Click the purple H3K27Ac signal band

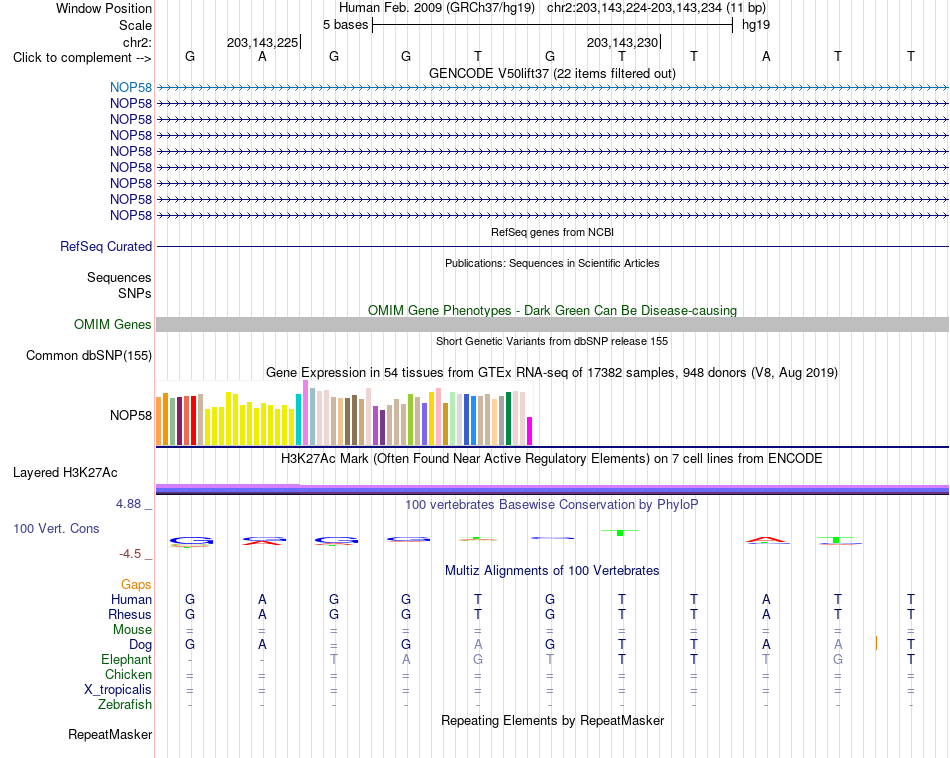[552, 489]
